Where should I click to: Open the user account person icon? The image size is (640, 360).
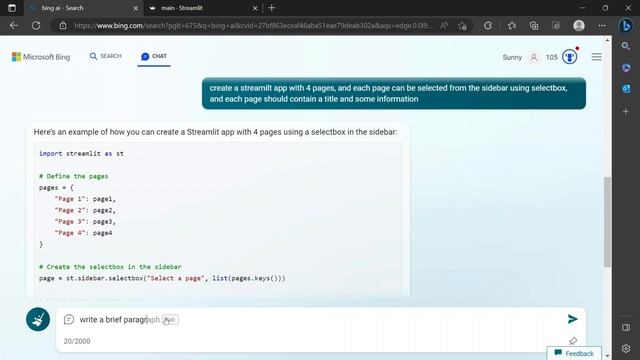533,57
